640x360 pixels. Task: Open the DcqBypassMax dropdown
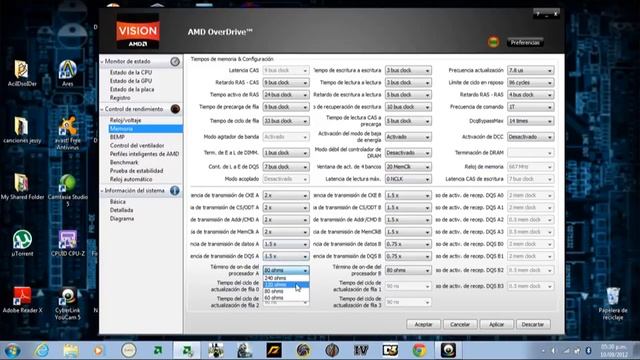tap(530, 121)
